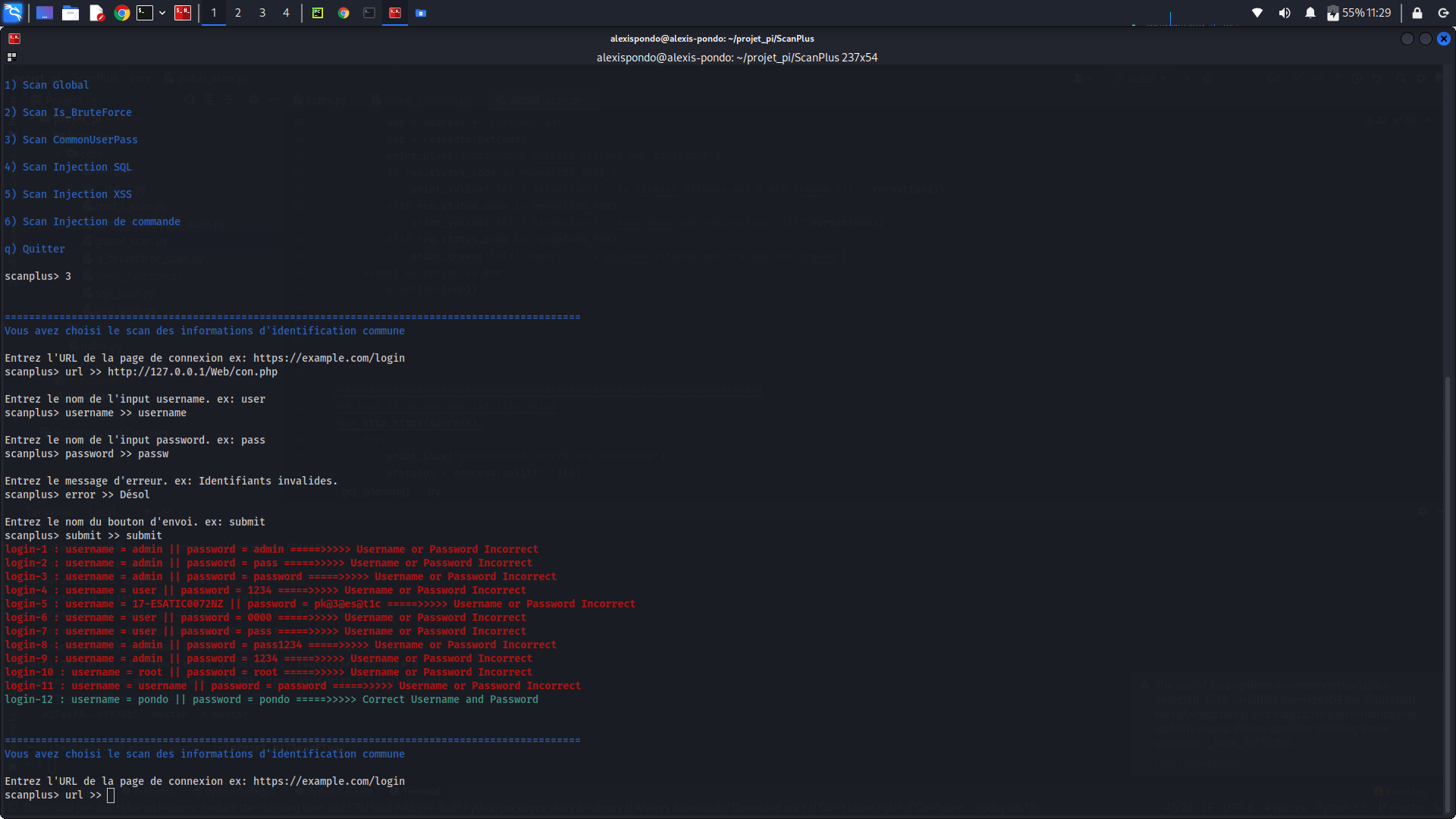Switch to workspace 2
The width and height of the screenshot is (1456, 819).
tap(238, 13)
